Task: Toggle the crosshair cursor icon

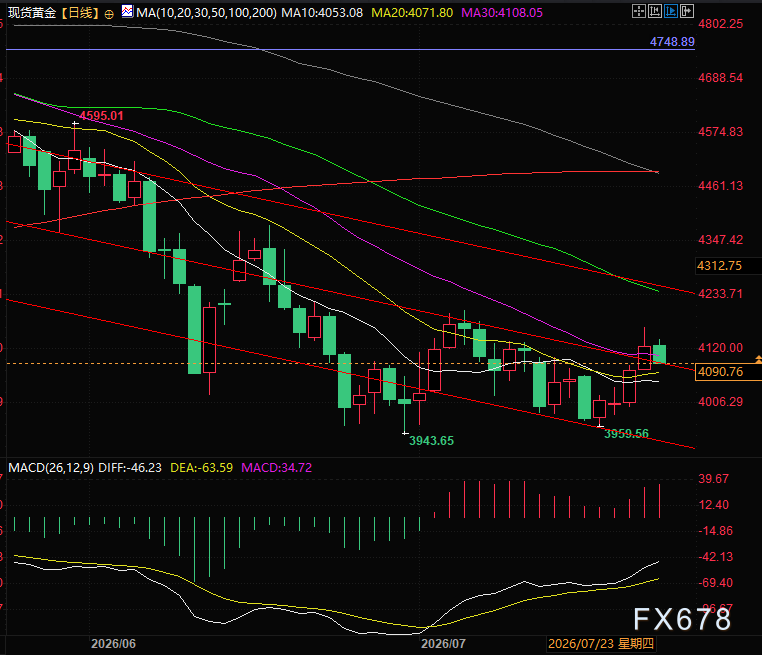Action: (x=639, y=11)
